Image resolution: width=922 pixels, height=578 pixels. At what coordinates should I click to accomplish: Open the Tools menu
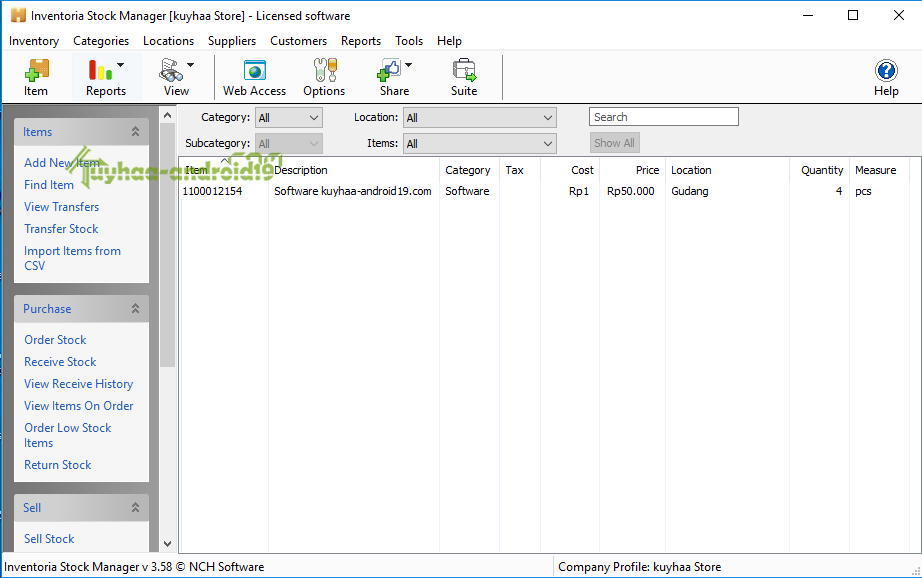[409, 41]
